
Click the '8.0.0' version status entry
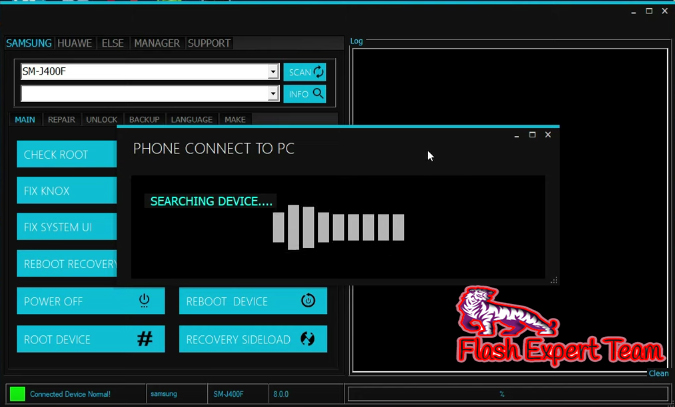(x=281, y=394)
